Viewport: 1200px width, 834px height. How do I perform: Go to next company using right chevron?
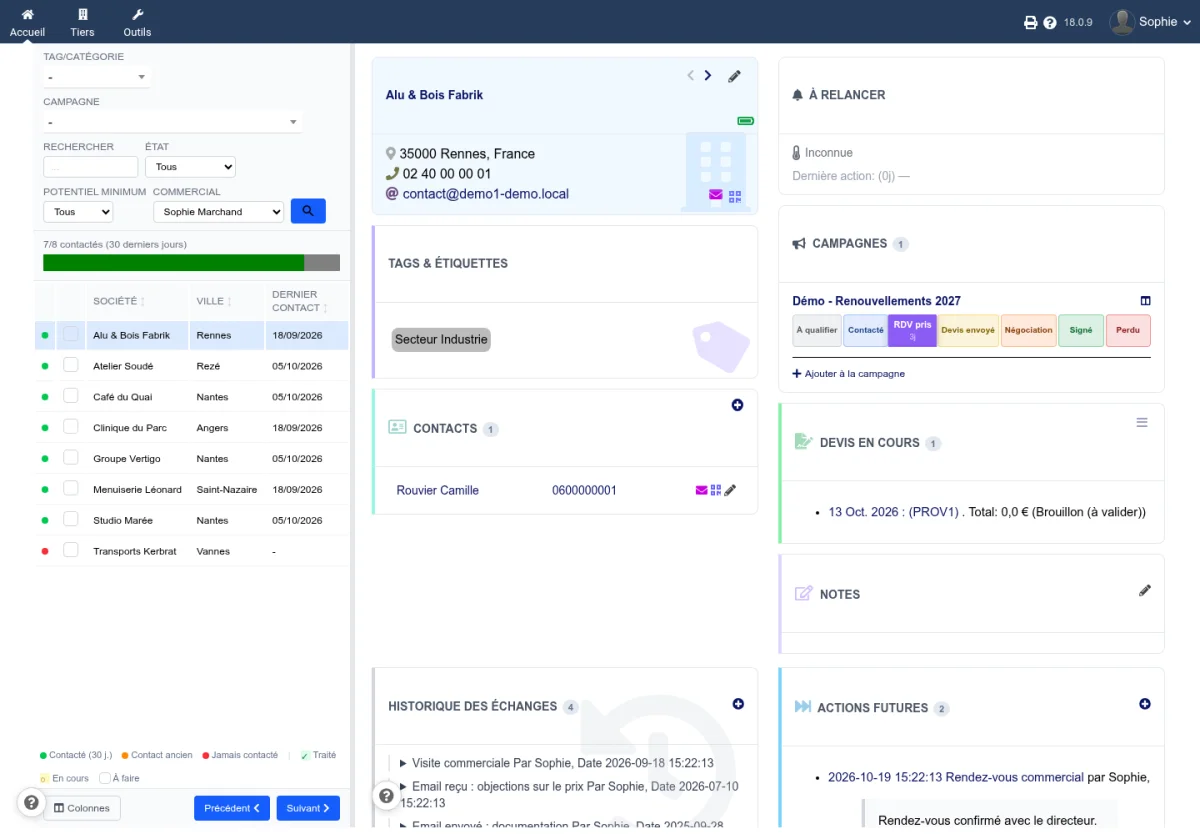tap(708, 75)
